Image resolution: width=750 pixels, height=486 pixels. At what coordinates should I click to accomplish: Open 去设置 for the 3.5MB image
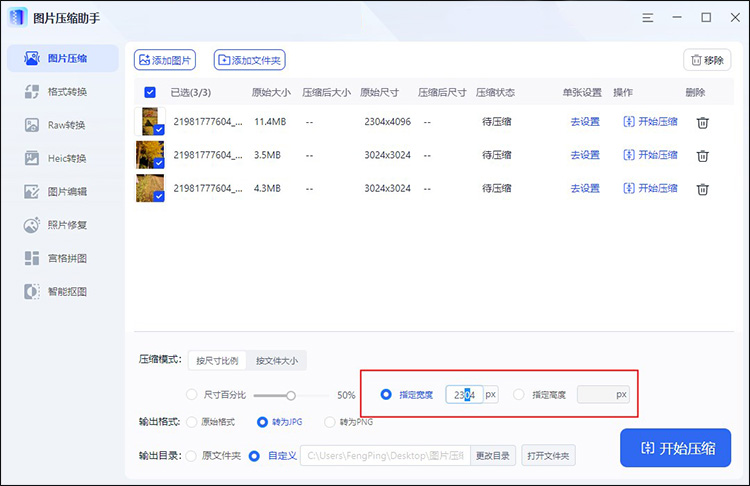pos(585,155)
